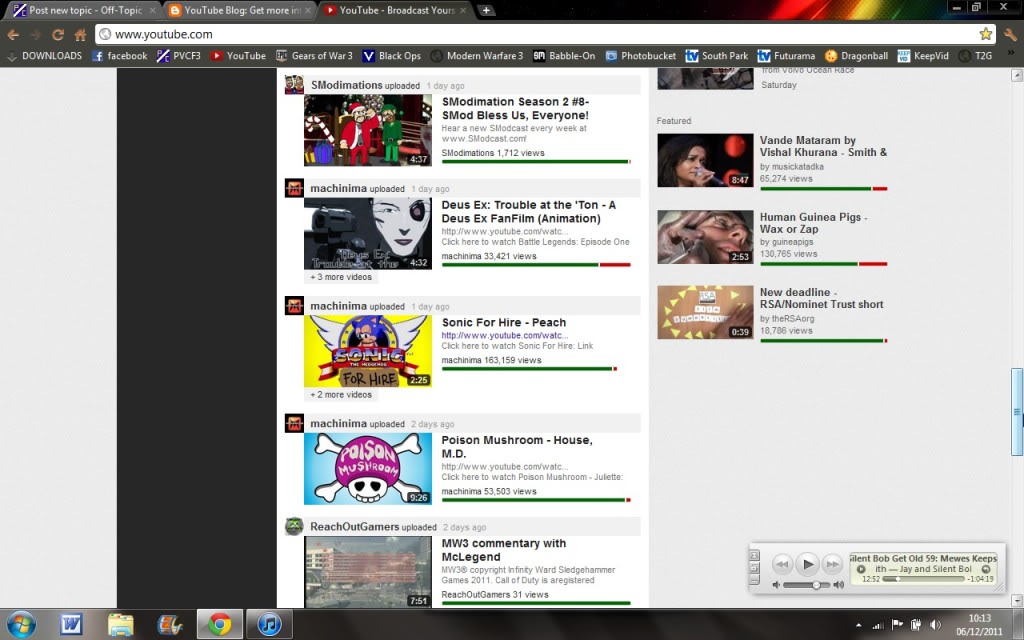Image resolution: width=1024 pixels, height=640 pixels.
Task: Reload the page with the refresh icon
Action: pos(58,35)
